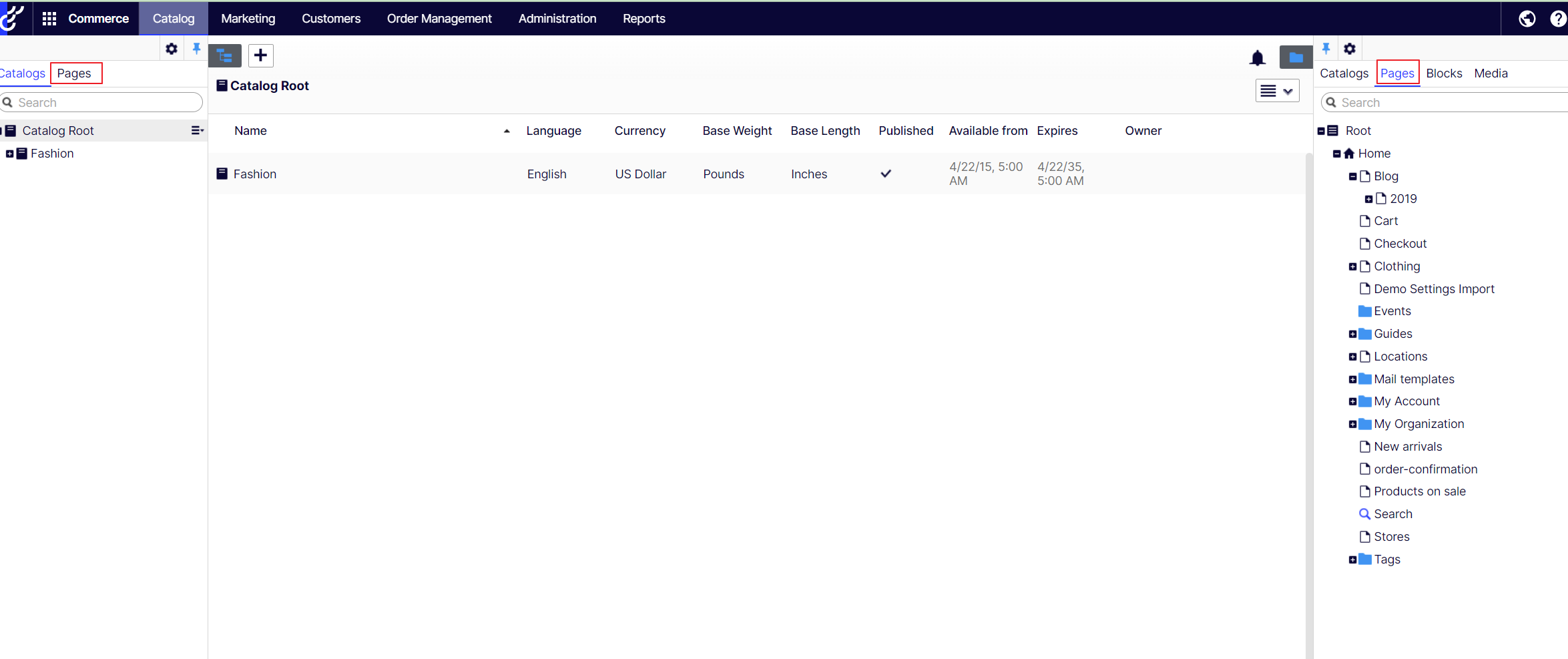Expand the Clothing page node
1568x659 pixels.
(x=1352, y=266)
